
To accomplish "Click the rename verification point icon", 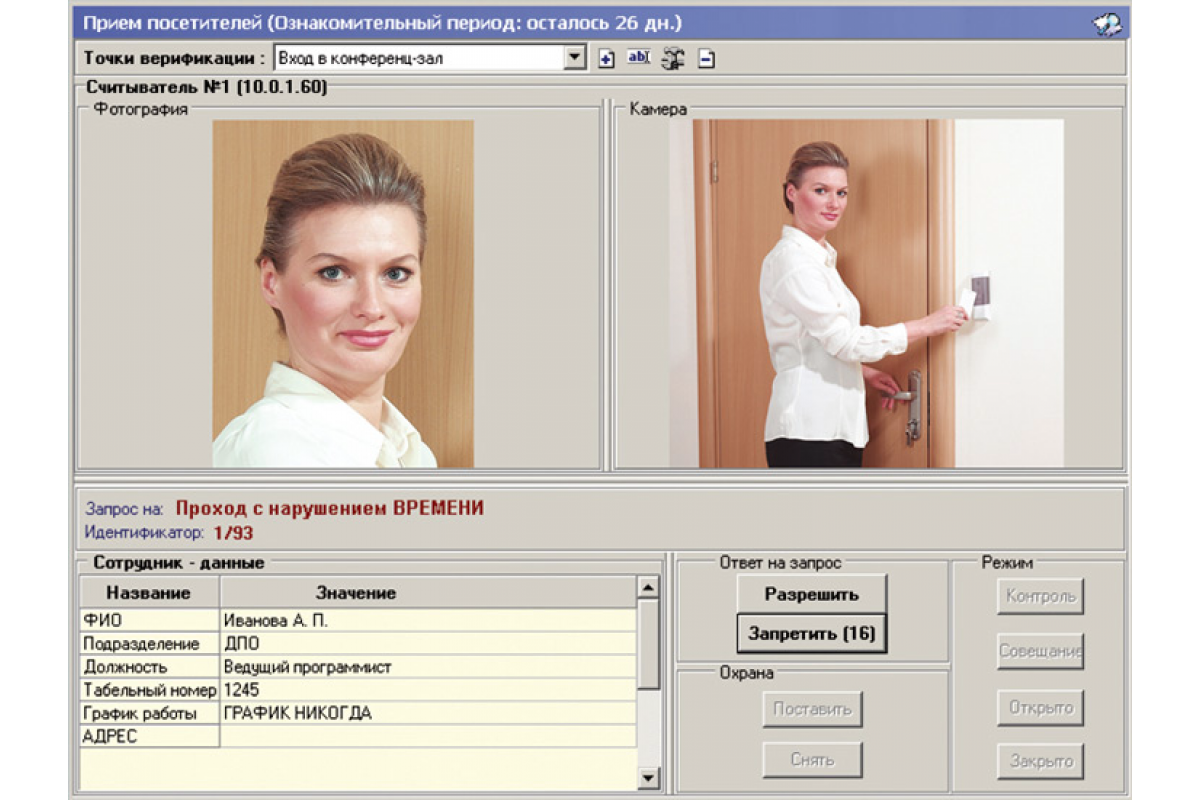I will (x=638, y=58).
